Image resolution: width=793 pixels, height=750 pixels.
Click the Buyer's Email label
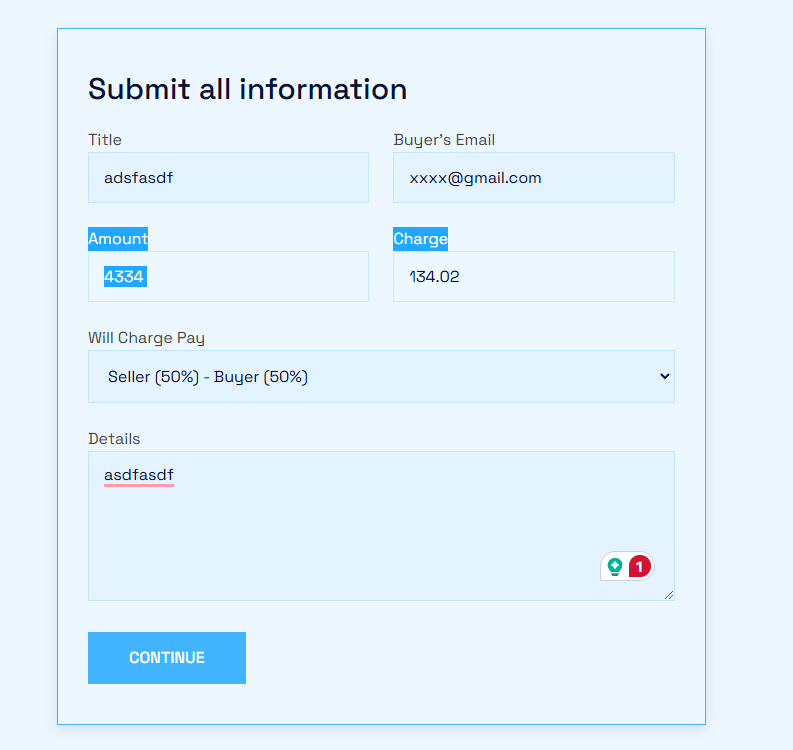(x=444, y=140)
